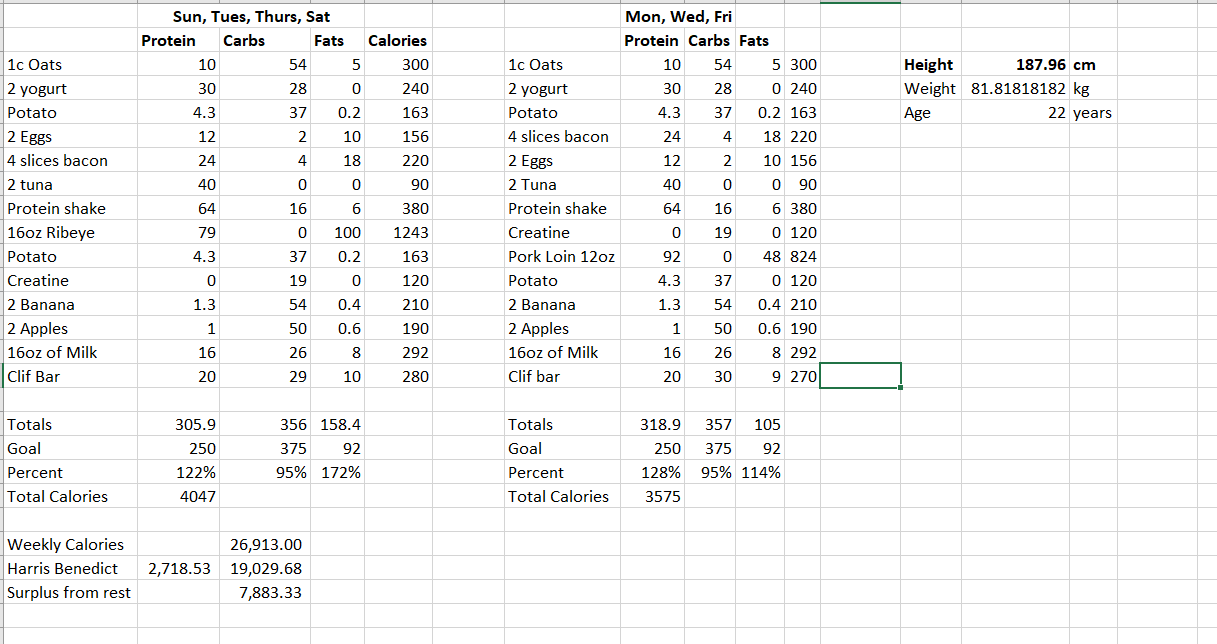Select the 'Pork Loin 12oz' cell

tap(561, 257)
